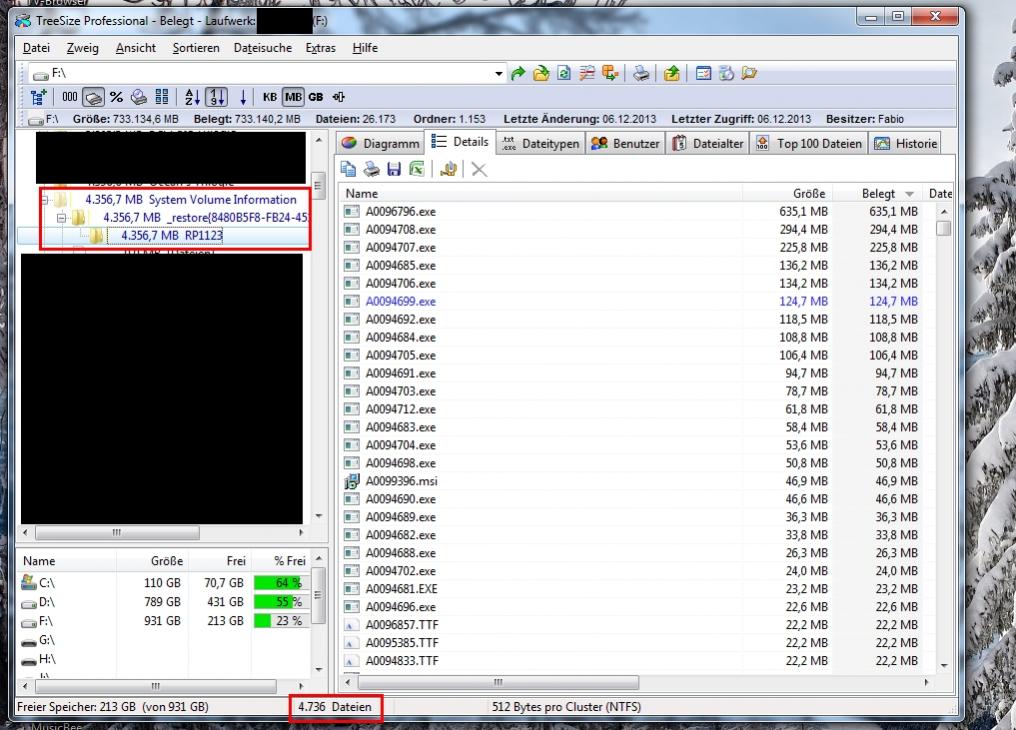Open the Datei menu
1016x730 pixels.
(36, 48)
